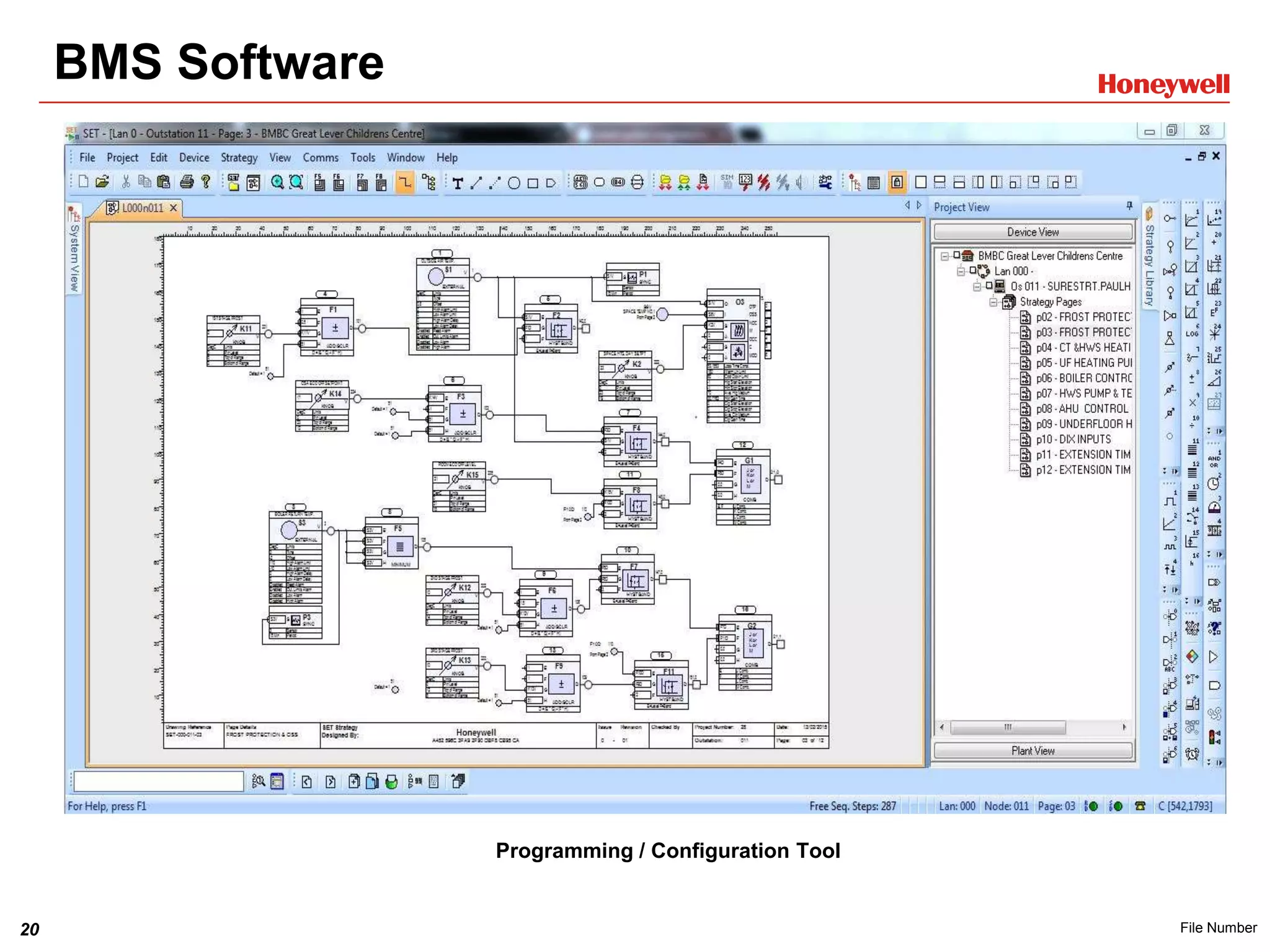Toggle the orange highlighted connection routing tool
The height and width of the screenshot is (952, 1270).
pos(405,182)
